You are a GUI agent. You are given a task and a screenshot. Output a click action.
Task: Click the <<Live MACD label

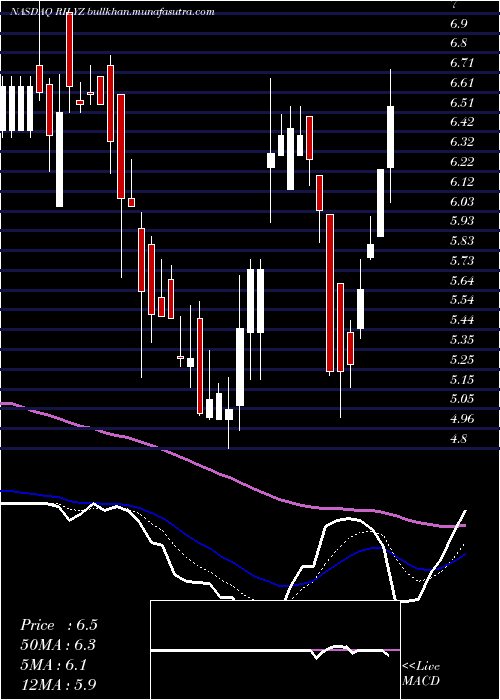point(421,674)
